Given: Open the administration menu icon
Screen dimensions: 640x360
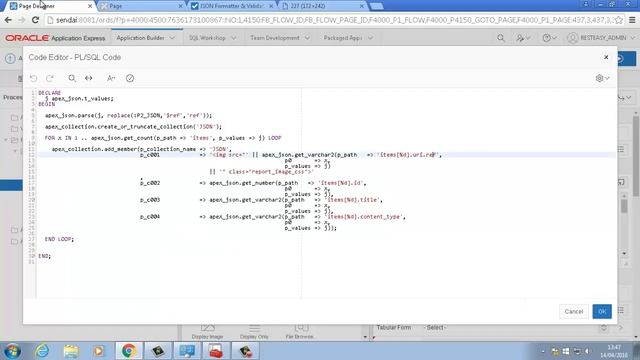Looking at the screenshot, I should click(523, 38).
